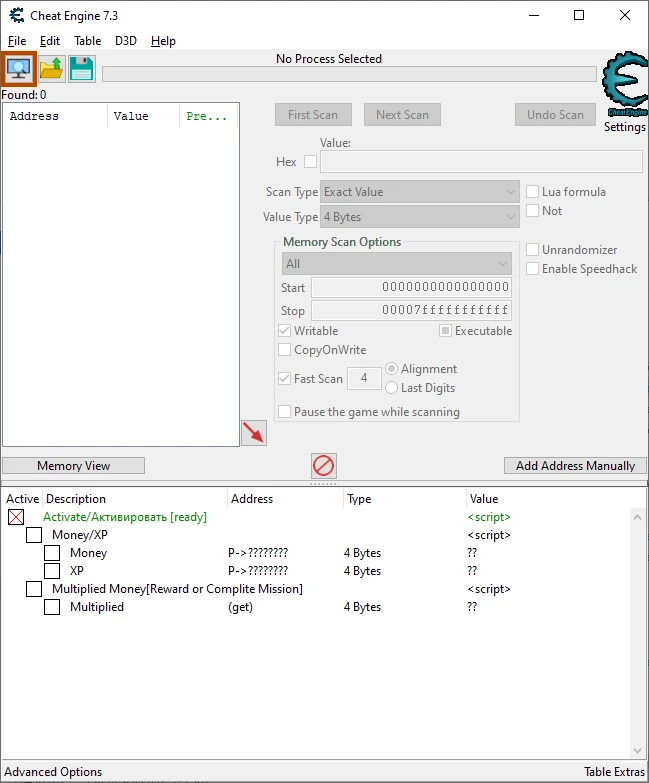
Task: Click the Start address field
Action: coord(411,287)
